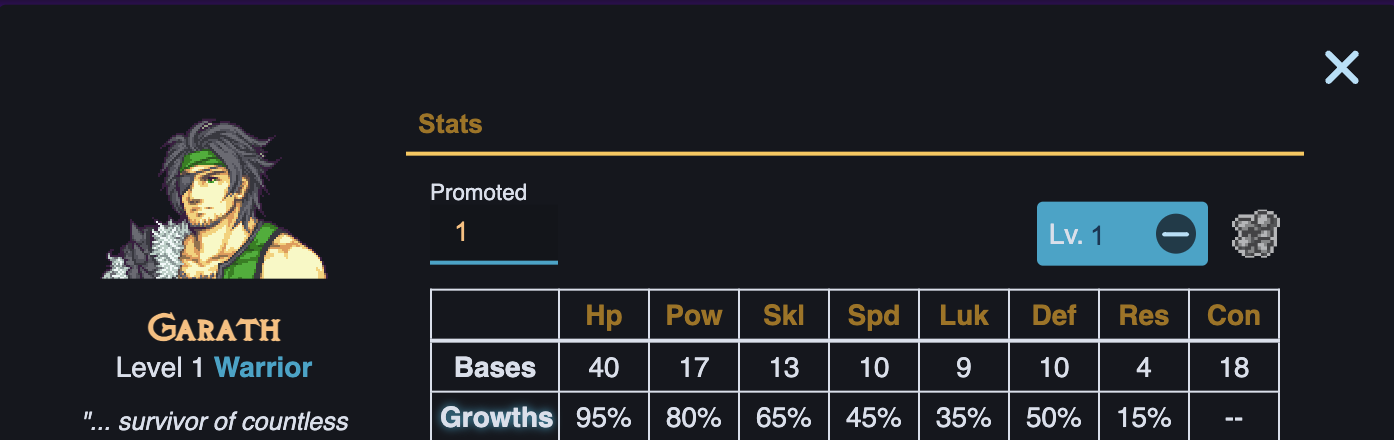This screenshot has width=1394, height=440.
Task: Open the Warrior class link
Action: [263, 367]
